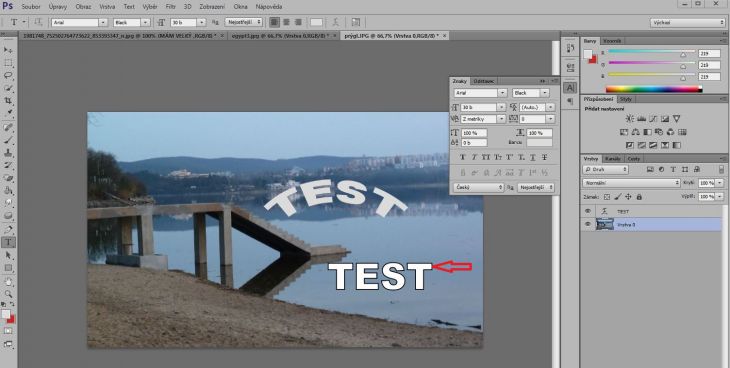Viewport: 730px width, 368px height.
Task: Add a Brightness/Contrast adjustment
Action: 629,119
